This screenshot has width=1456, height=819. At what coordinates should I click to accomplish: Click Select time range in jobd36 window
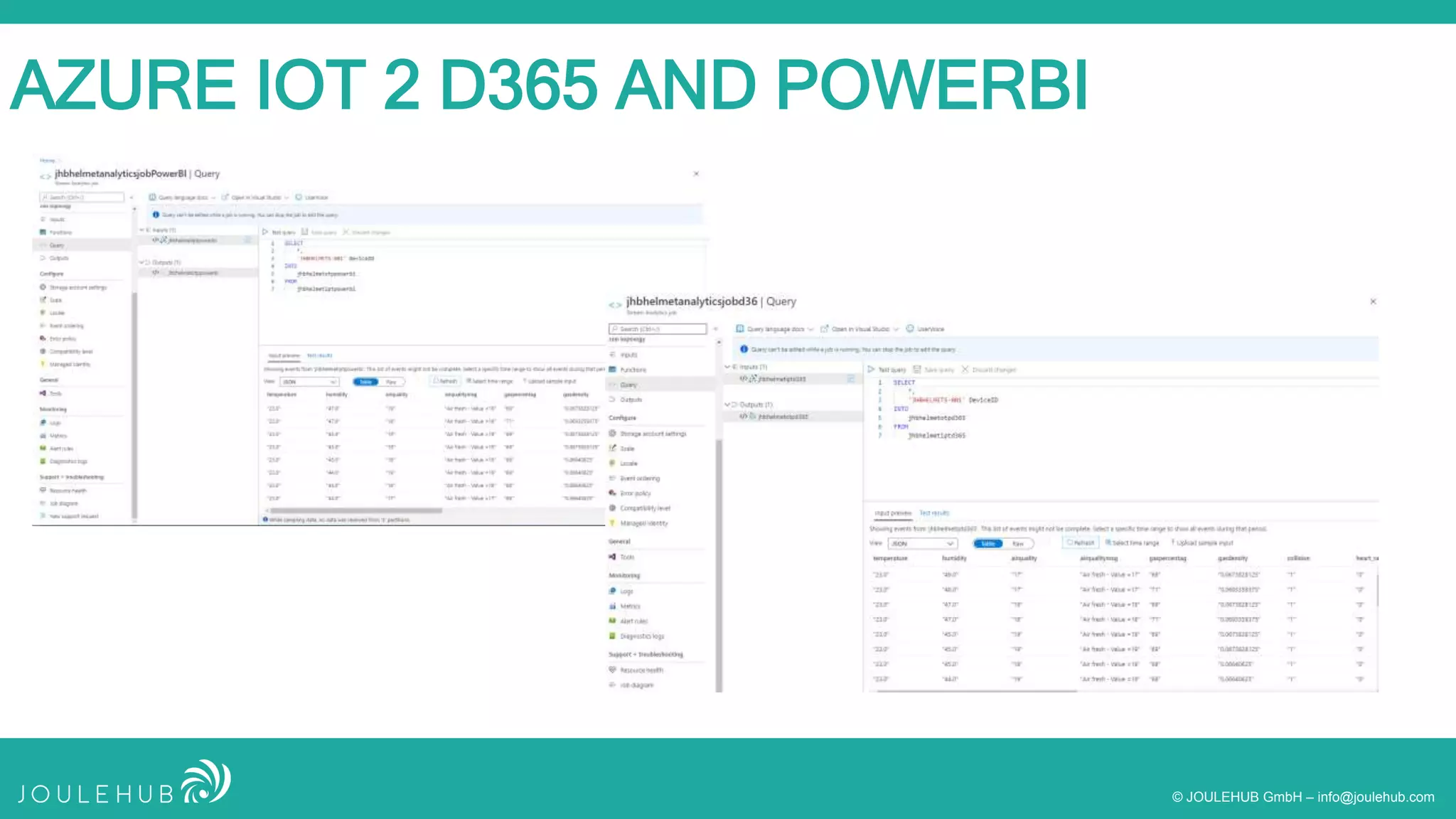1132,543
